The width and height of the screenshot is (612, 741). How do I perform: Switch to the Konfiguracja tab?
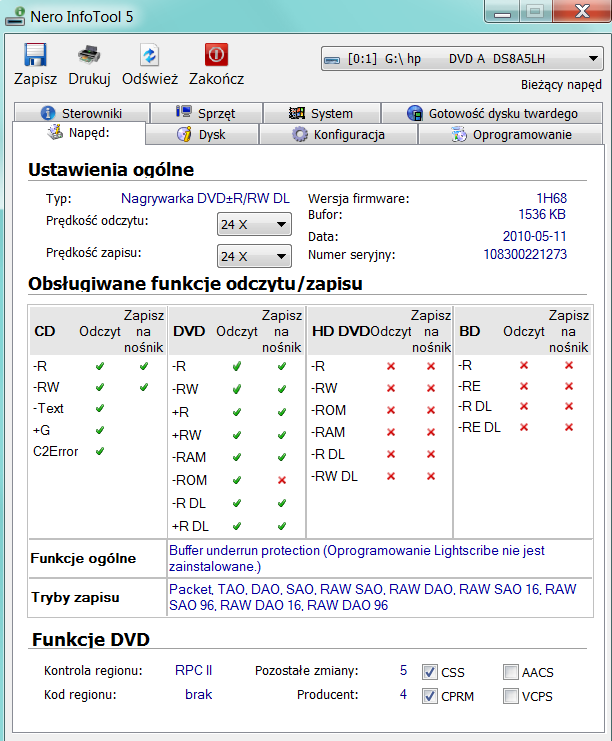(x=338, y=134)
